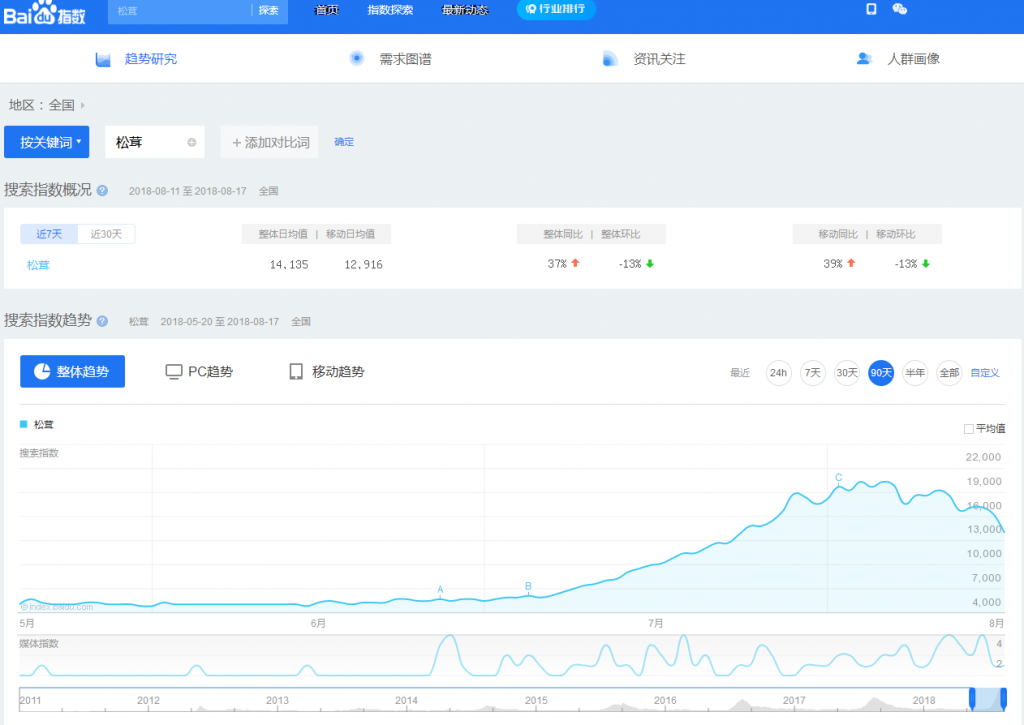This screenshot has width=1024, height=725.
Task: Switch to the 需求图谱 tab
Action: 391,59
